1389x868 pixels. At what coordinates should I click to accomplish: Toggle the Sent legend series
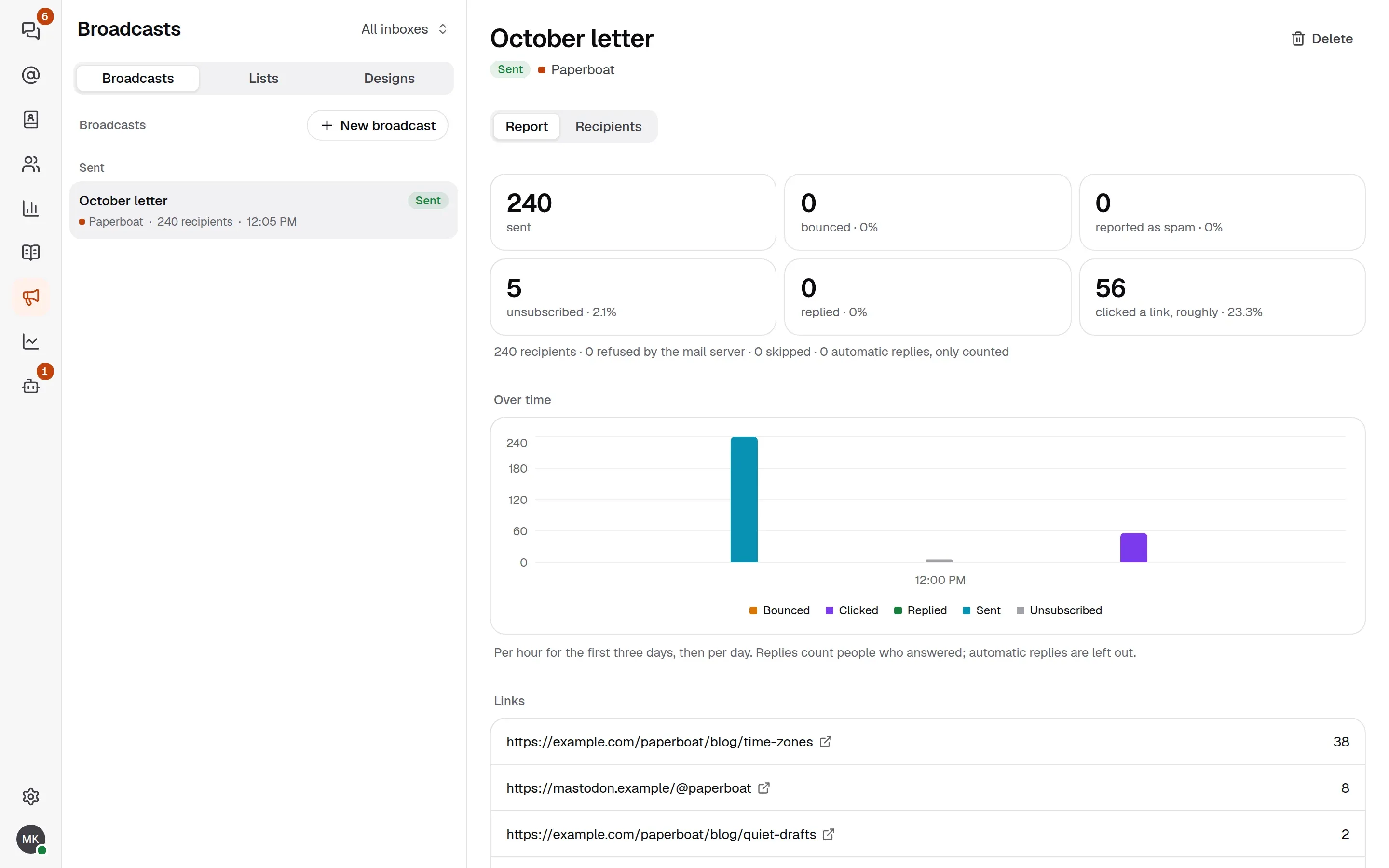(x=981, y=610)
